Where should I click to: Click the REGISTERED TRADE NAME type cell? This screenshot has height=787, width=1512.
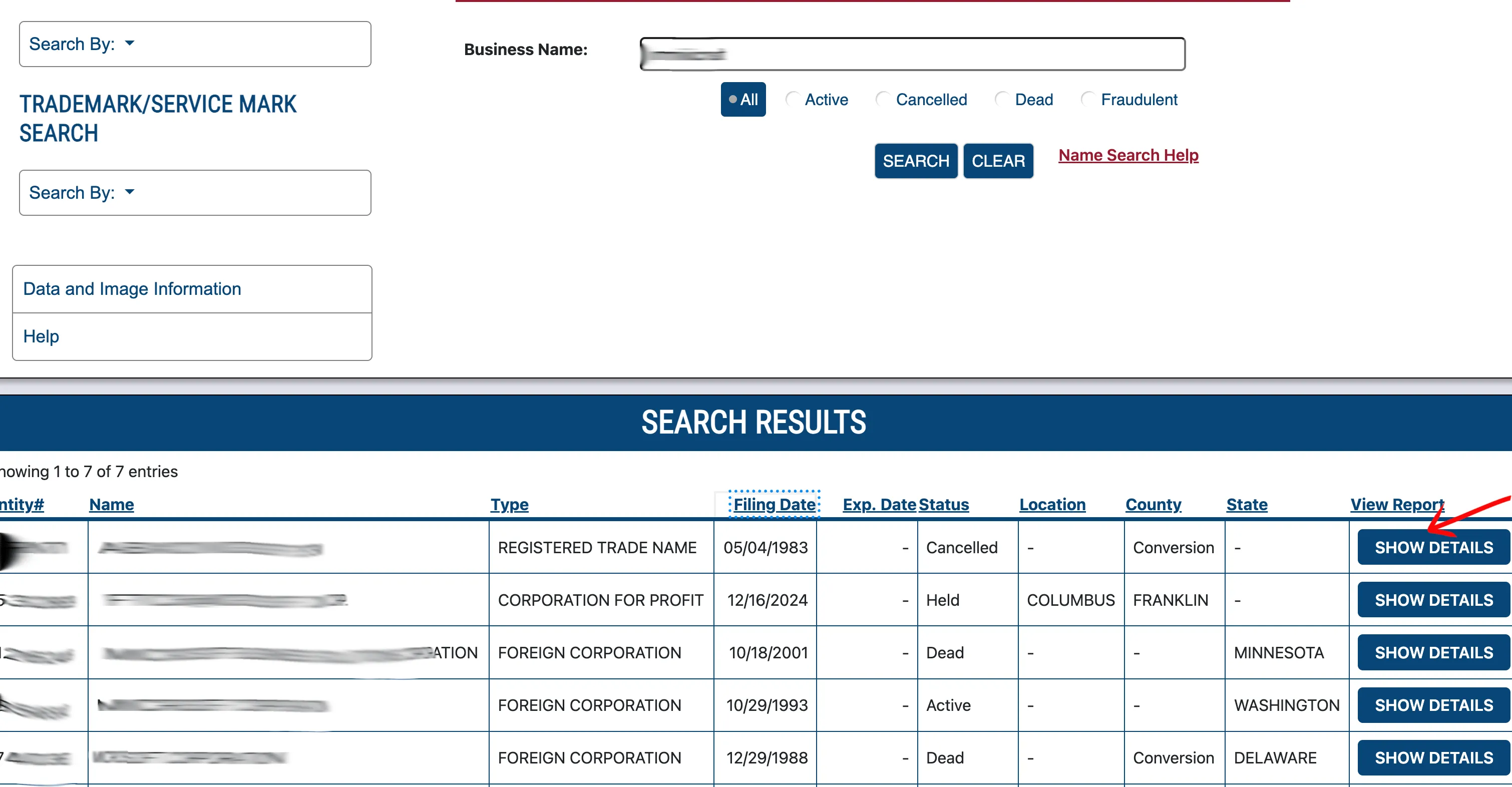coord(601,548)
